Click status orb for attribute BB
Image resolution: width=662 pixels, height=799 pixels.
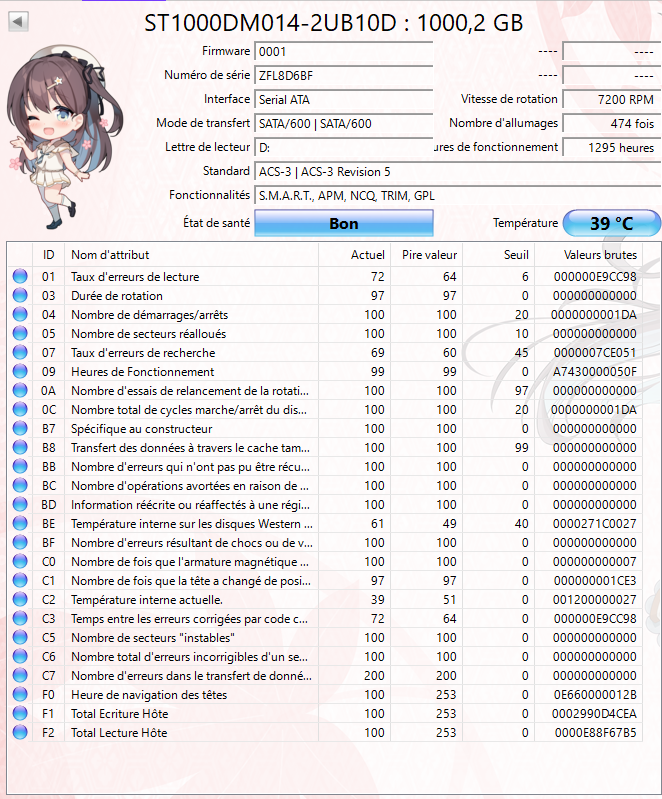pos(20,467)
